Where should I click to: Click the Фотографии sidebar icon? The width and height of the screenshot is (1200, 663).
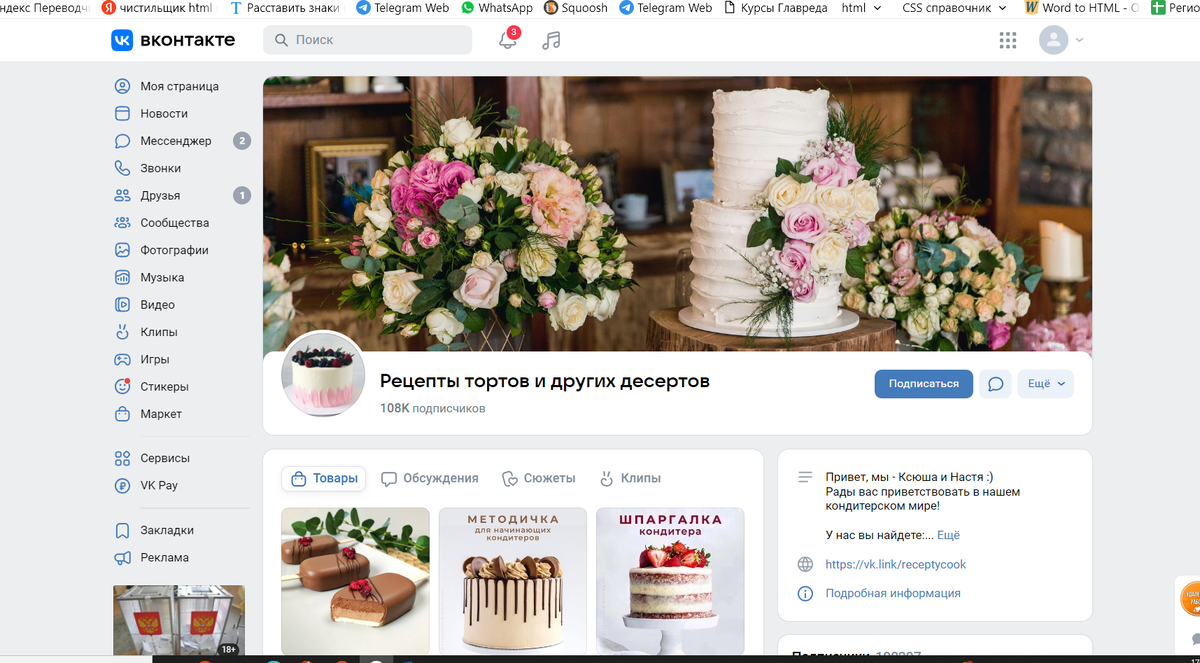point(122,250)
